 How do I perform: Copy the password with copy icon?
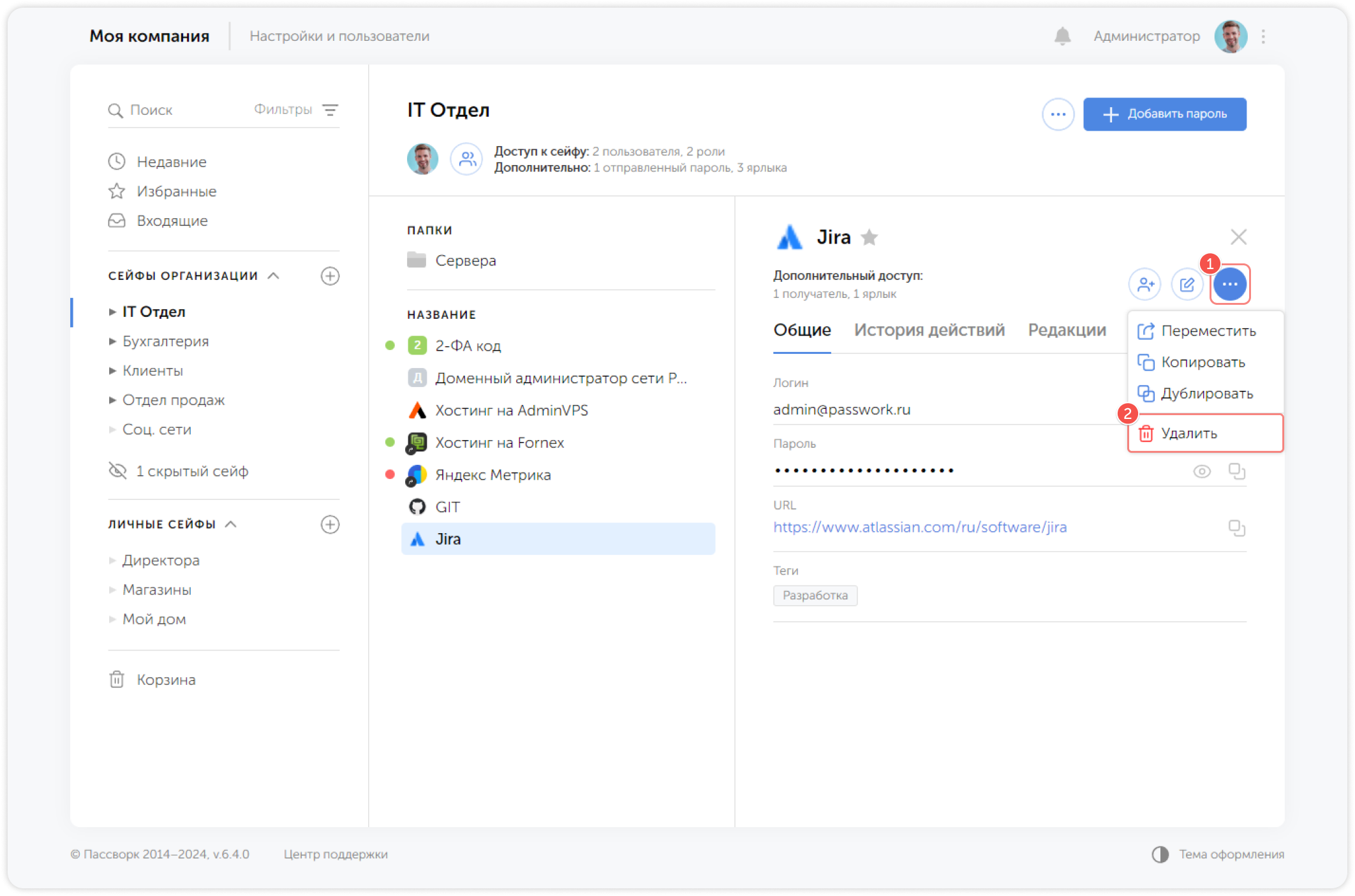point(1236,471)
